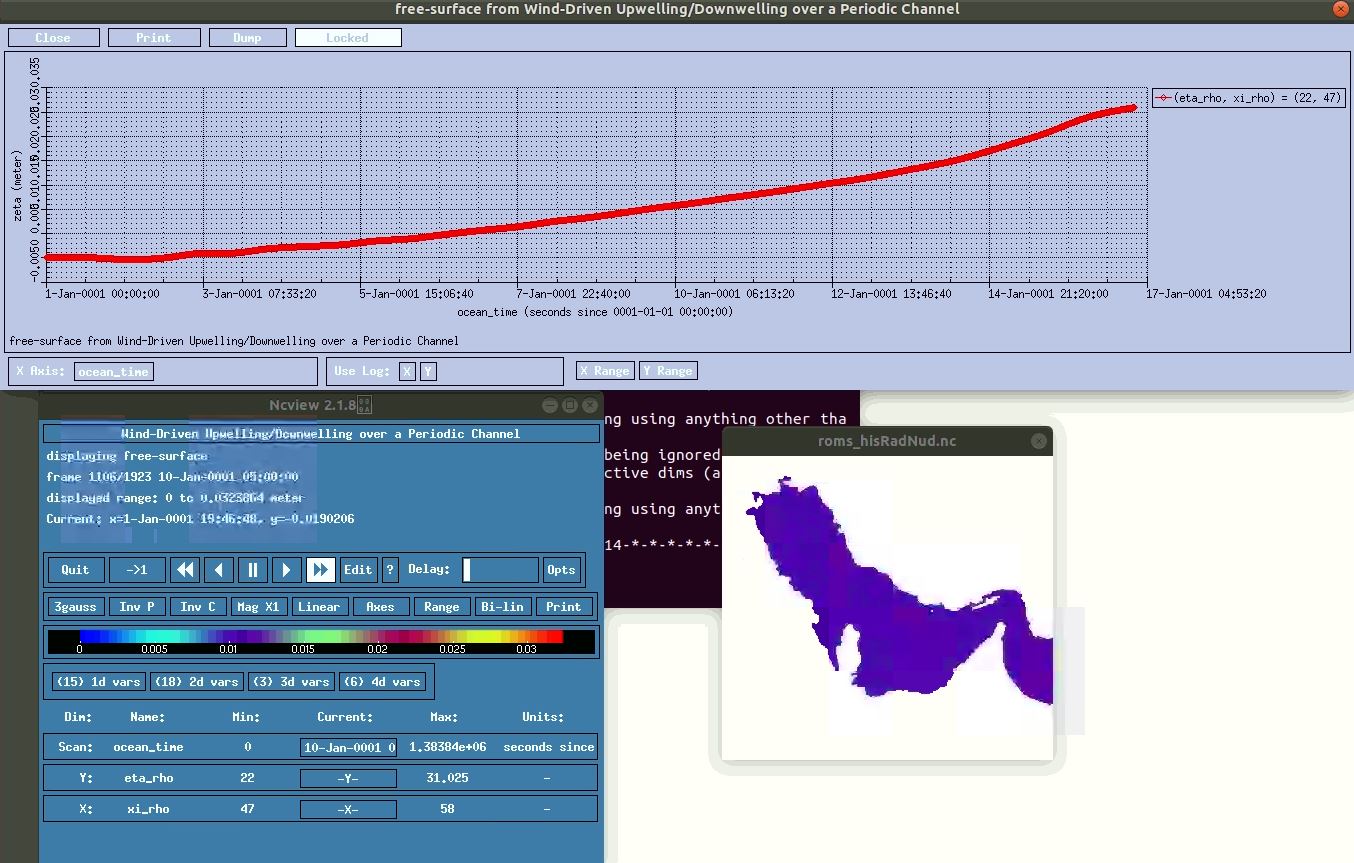This screenshot has width=1354, height=863.
Task: Open the (15) 1d vars menu
Action: 98,682
